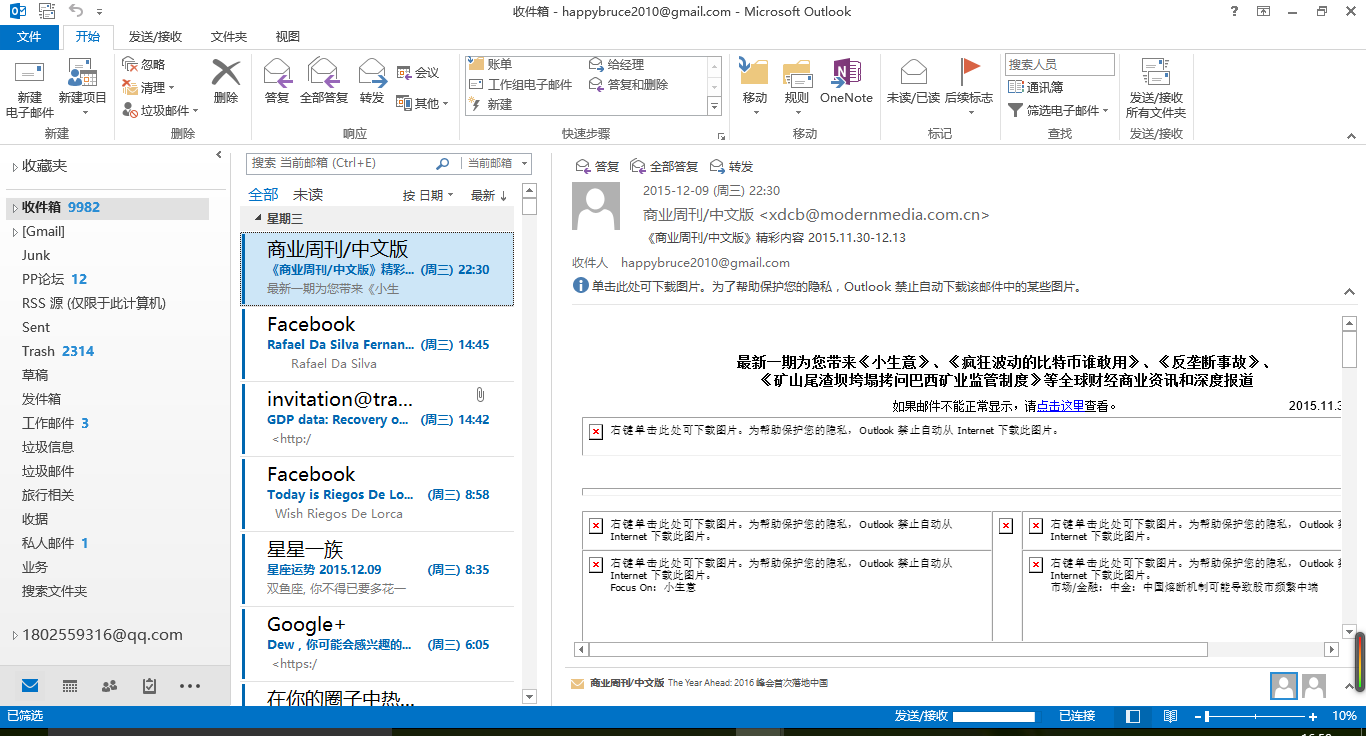Screen dimensions: 1366x736
Task: Show All (全部) messages in list
Action: (x=263, y=195)
